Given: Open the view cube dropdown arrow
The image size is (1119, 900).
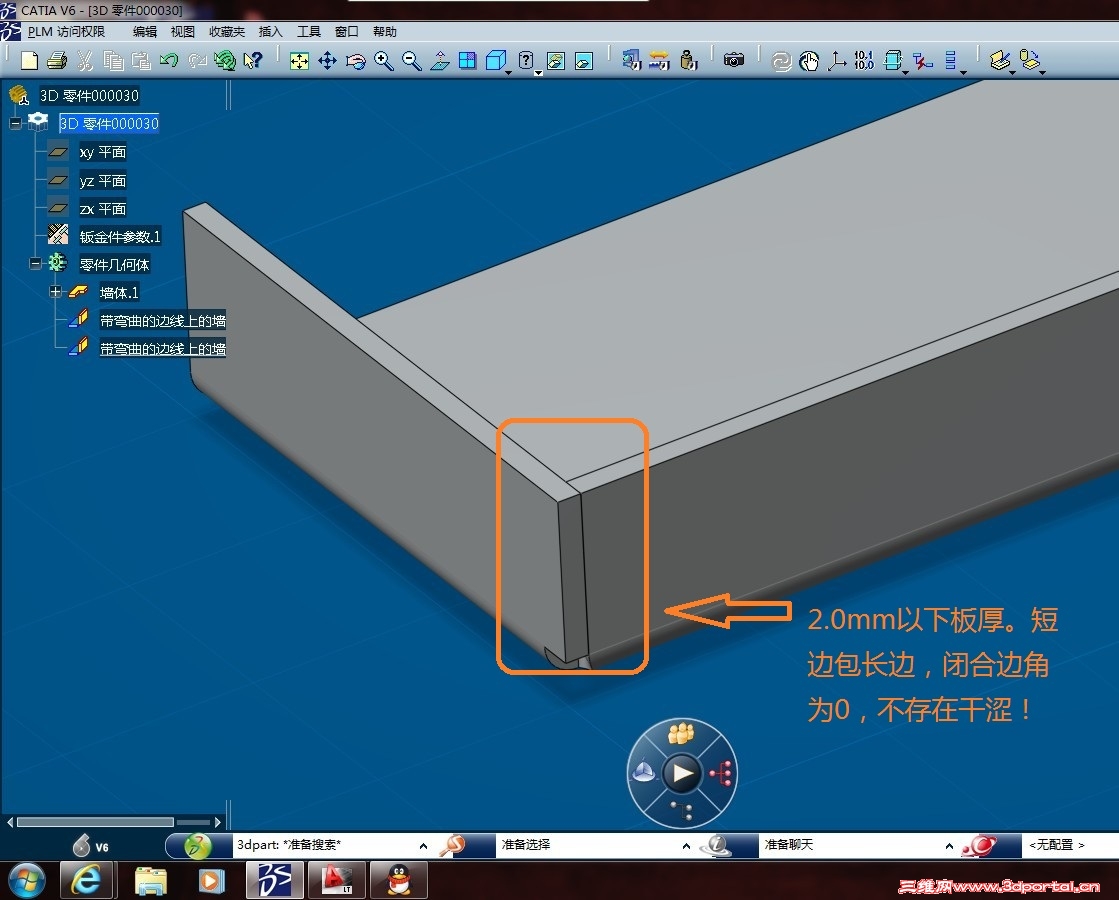Looking at the screenshot, I should tap(508, 73).
